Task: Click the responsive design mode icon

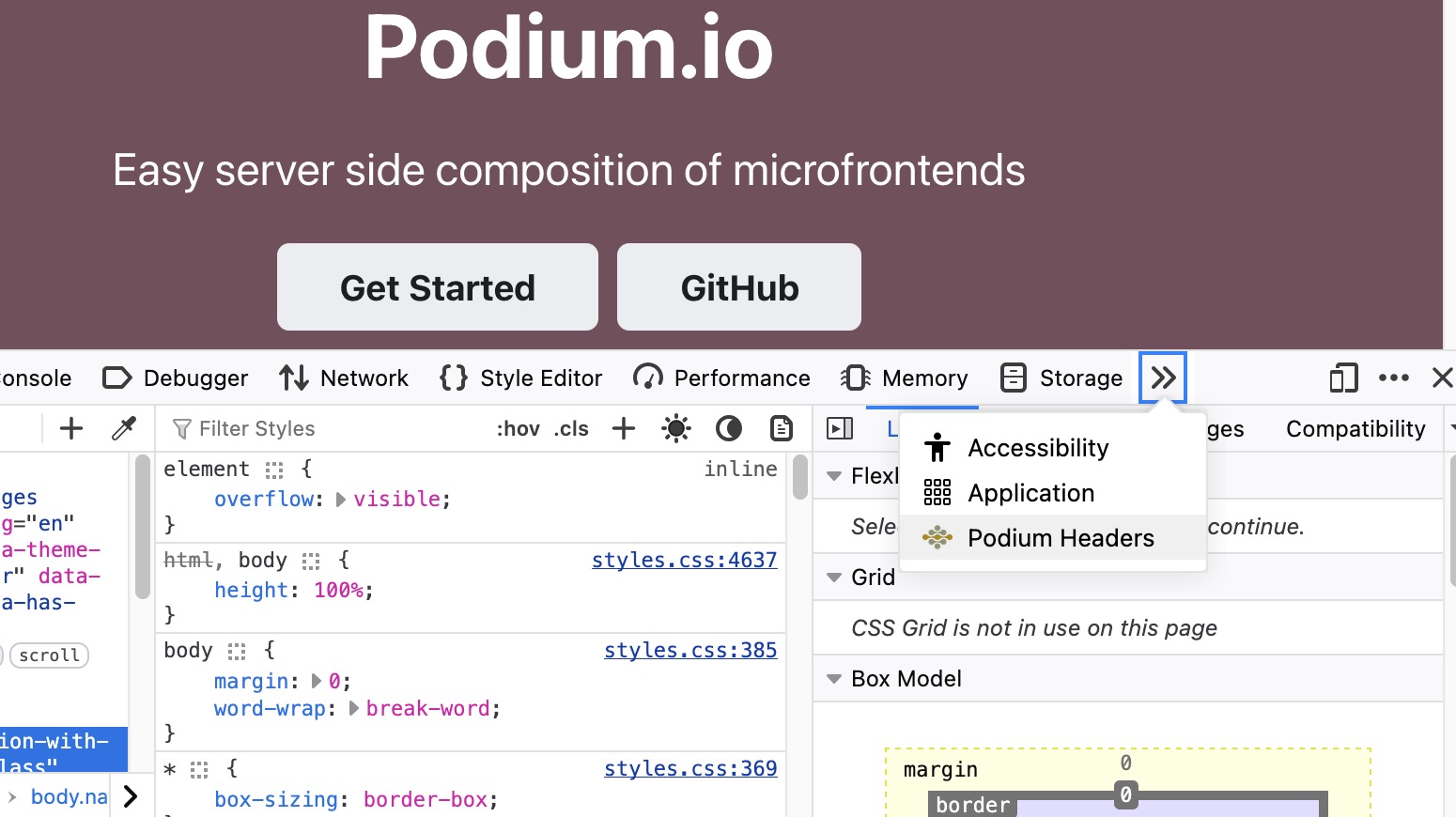Action: (1343, 378)
